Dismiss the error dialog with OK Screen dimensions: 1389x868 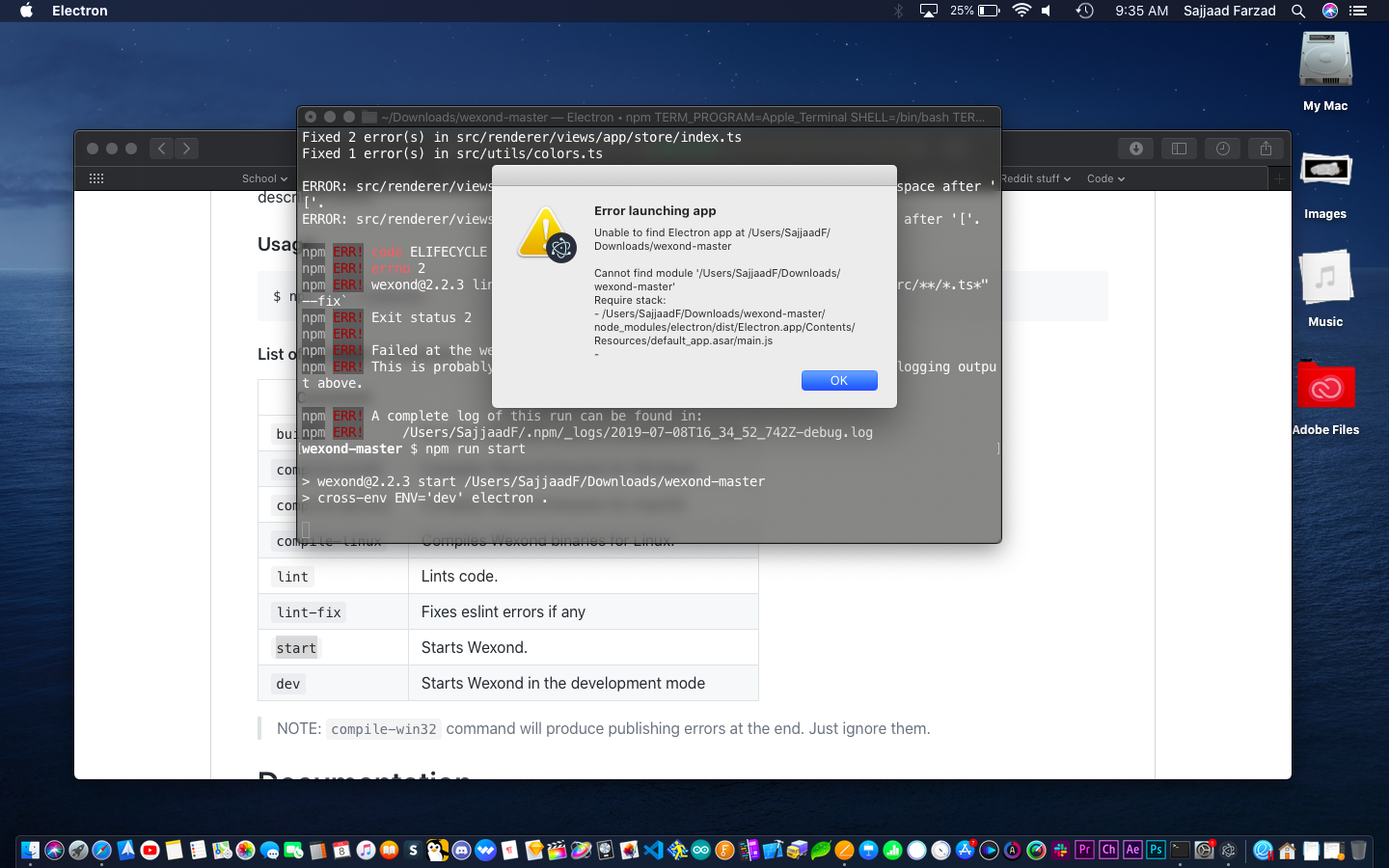pos(839,380)
